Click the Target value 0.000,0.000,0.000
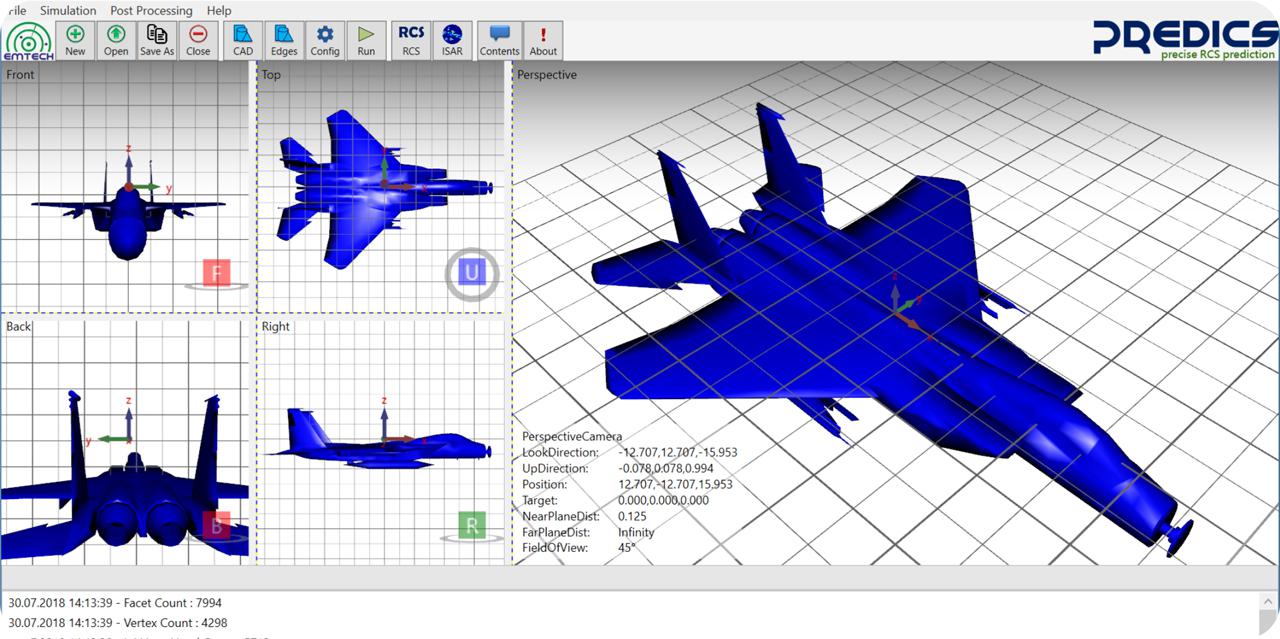The width and height of the screenshot is (1280, 639). [663, 501]
